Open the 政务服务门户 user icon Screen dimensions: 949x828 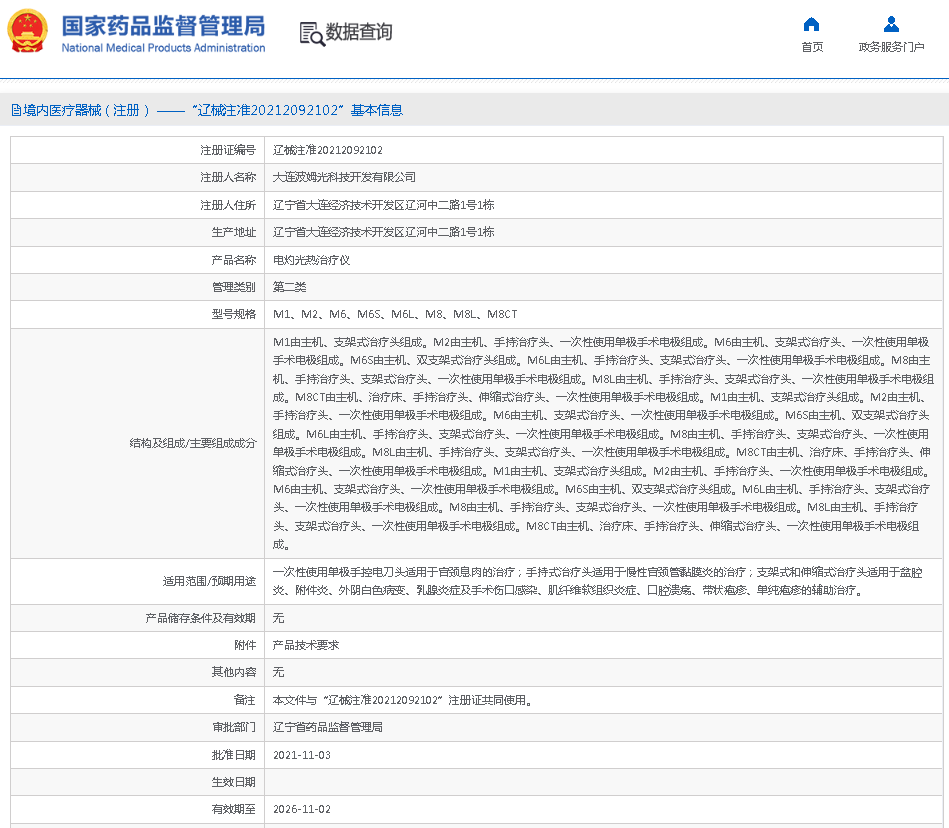[891, 24]
